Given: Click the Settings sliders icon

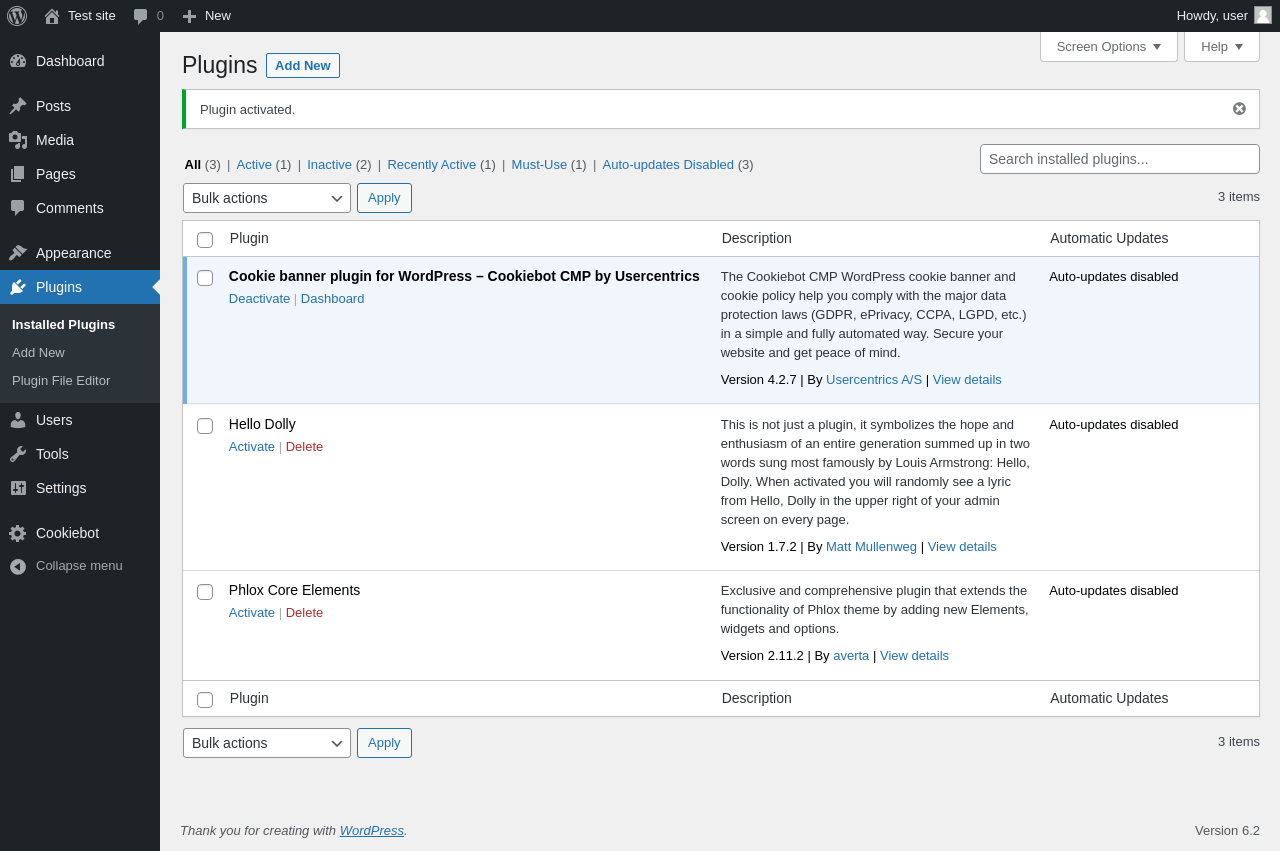Looking at the screenshot, I should pyautogui.click(x=18, y=488).
